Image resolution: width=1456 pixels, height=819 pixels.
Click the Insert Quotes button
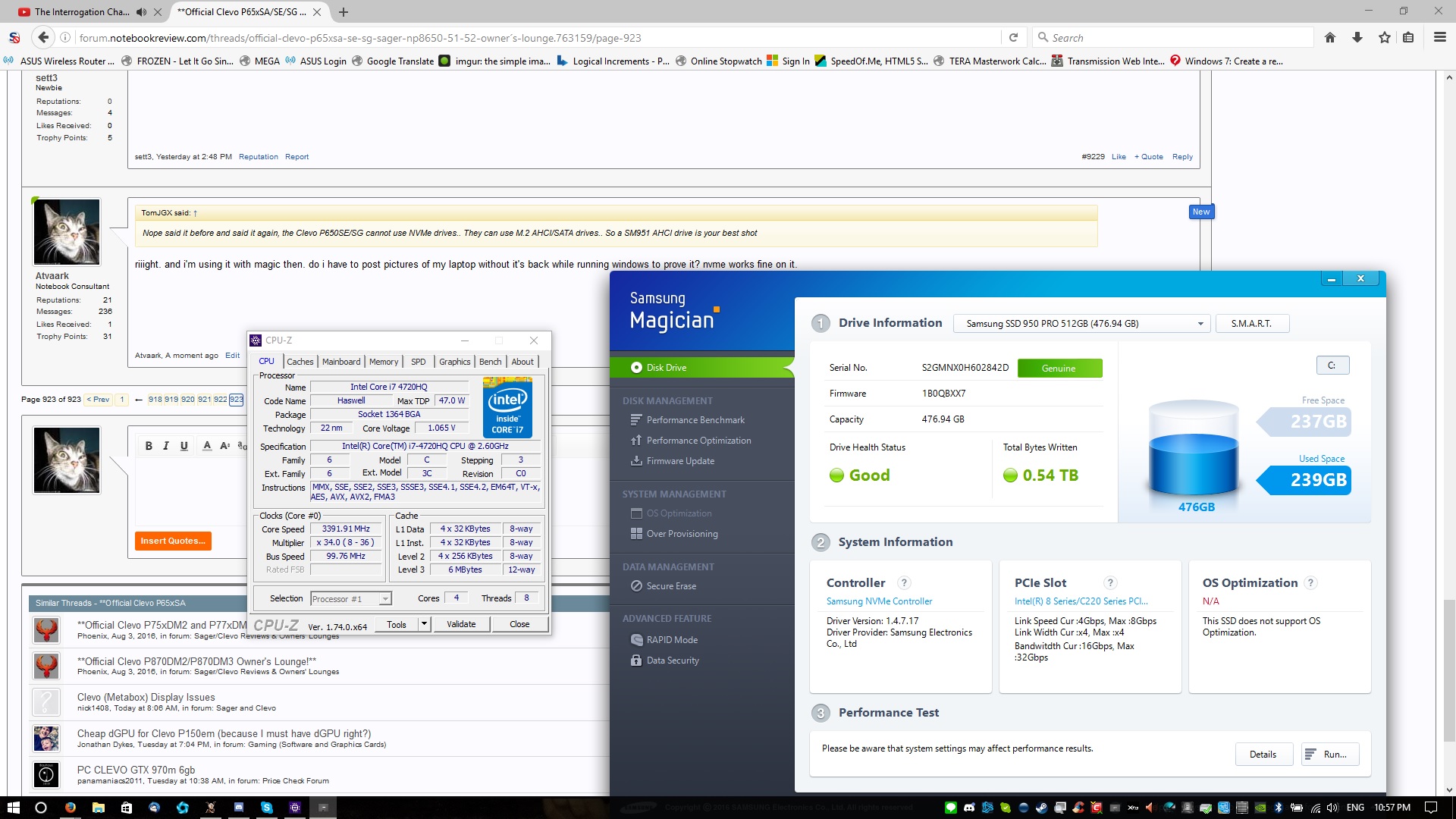pyautogui.click(x=173, y=541)
